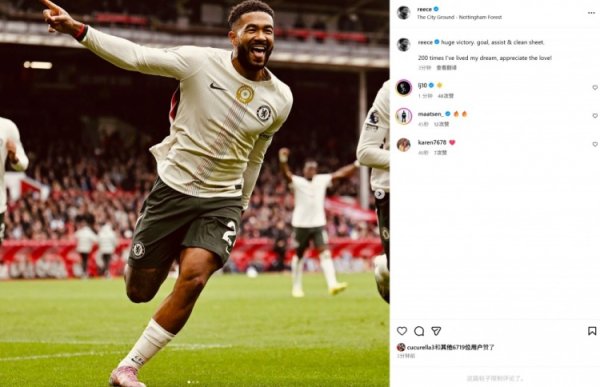The image size is (600, 387).
Task: Open maatsen_ profile avatar
Action: [404, 116]
